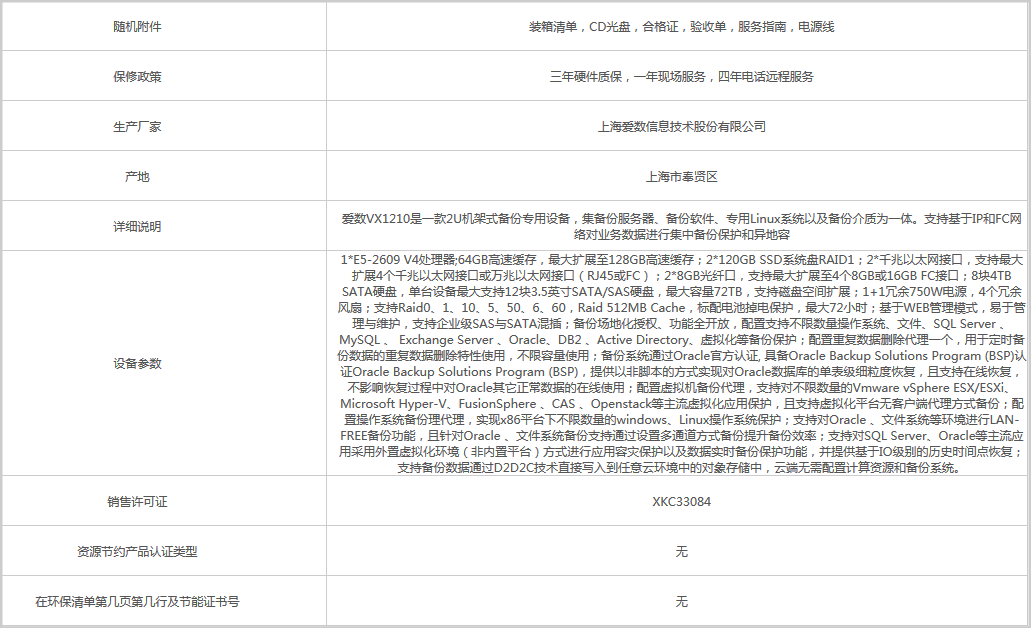Click the XKC33084 license number
Screen dimensions: 1031x628
(x=681, y=502)
